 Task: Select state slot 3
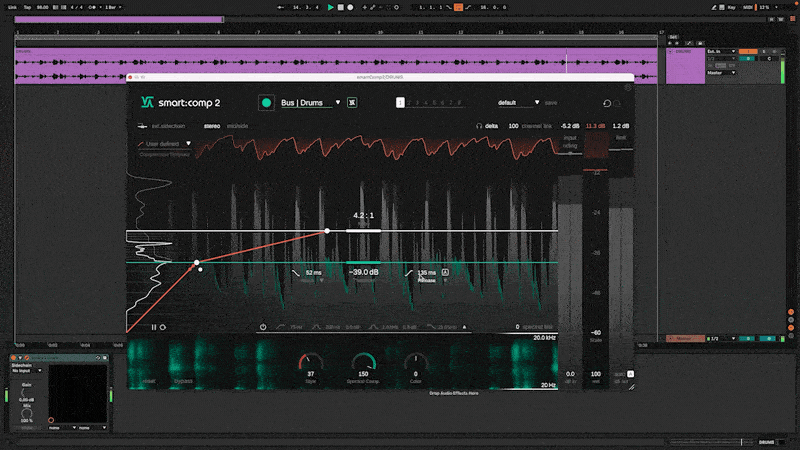(417, 103)
